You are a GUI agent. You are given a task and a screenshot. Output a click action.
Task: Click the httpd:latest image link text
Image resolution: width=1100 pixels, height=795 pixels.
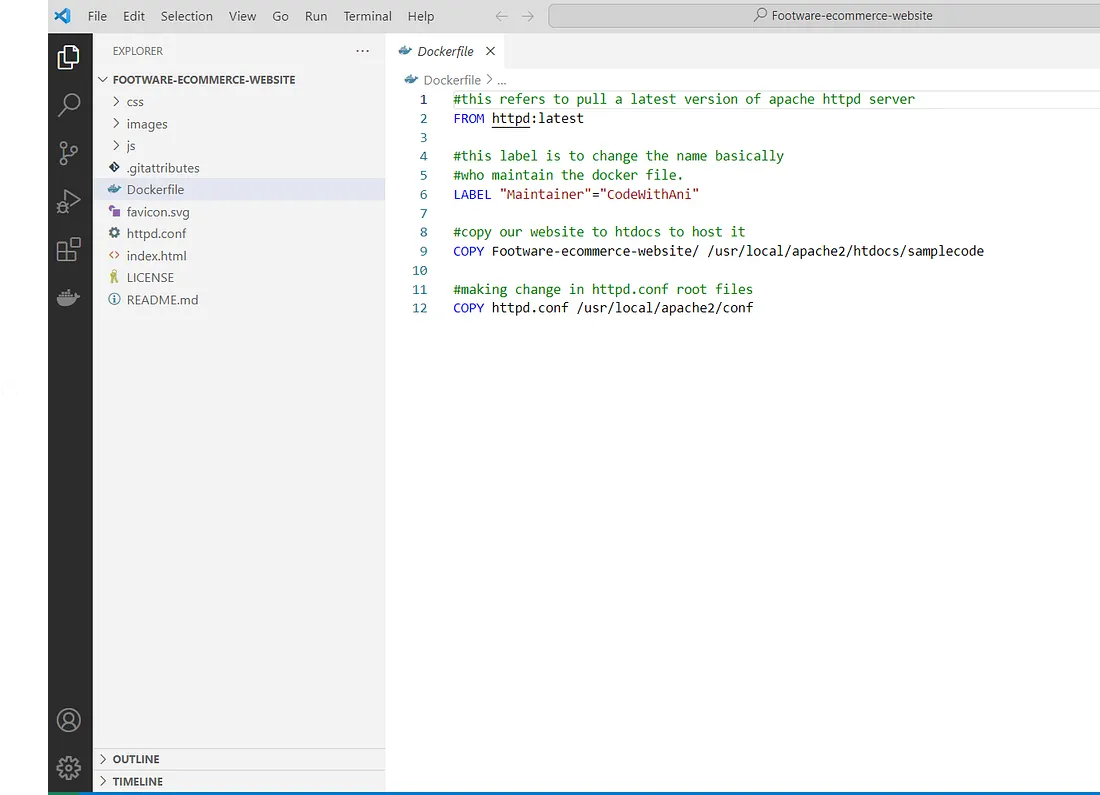[537, 118]
